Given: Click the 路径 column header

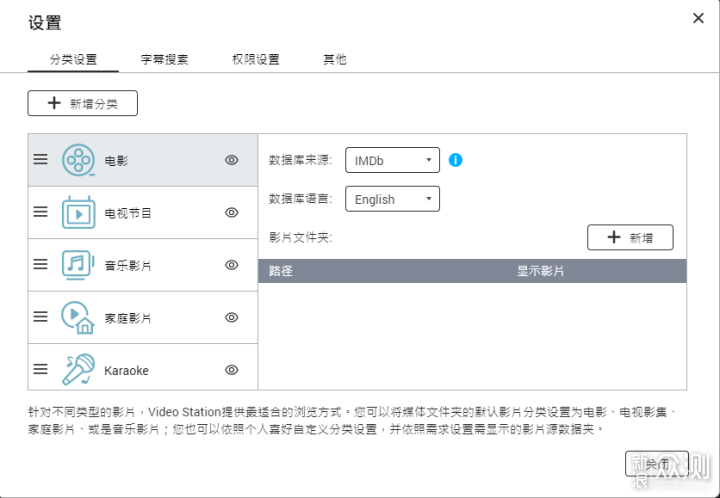Looking at the screenshot, I should pos(281,271).
